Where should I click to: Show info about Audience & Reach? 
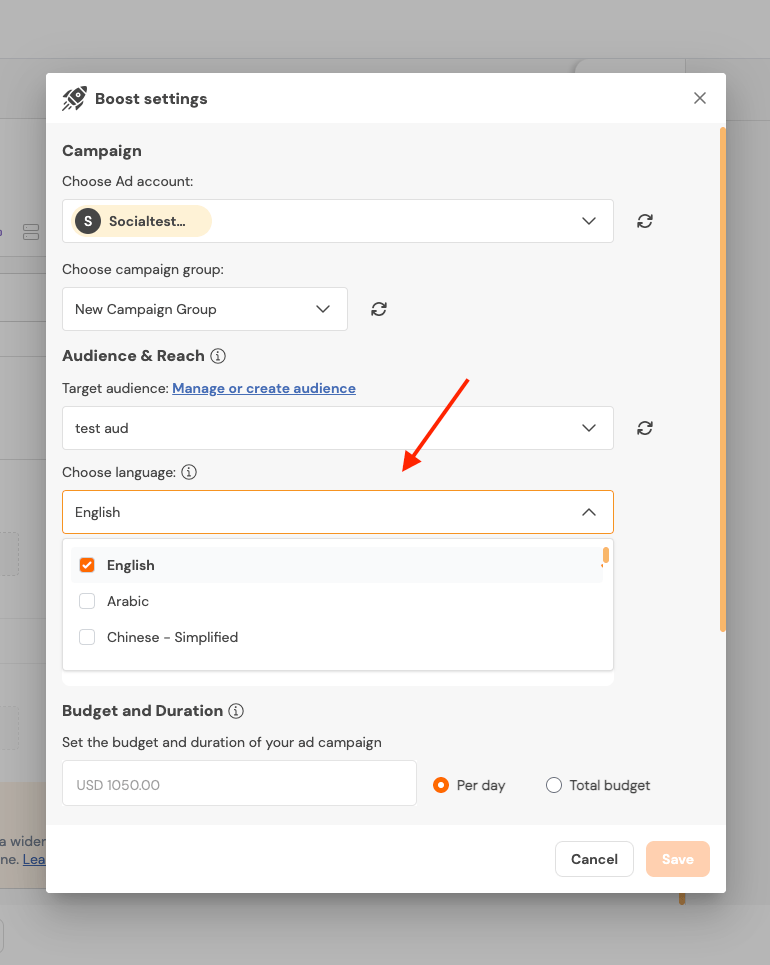pyautogui.click(x=218, y=356)
